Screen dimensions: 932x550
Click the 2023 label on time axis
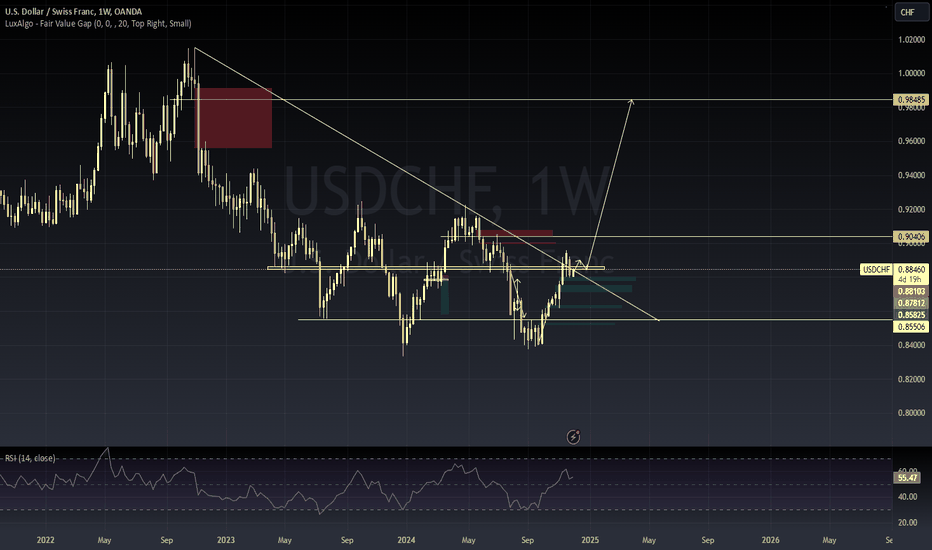(x=226, y=540)
